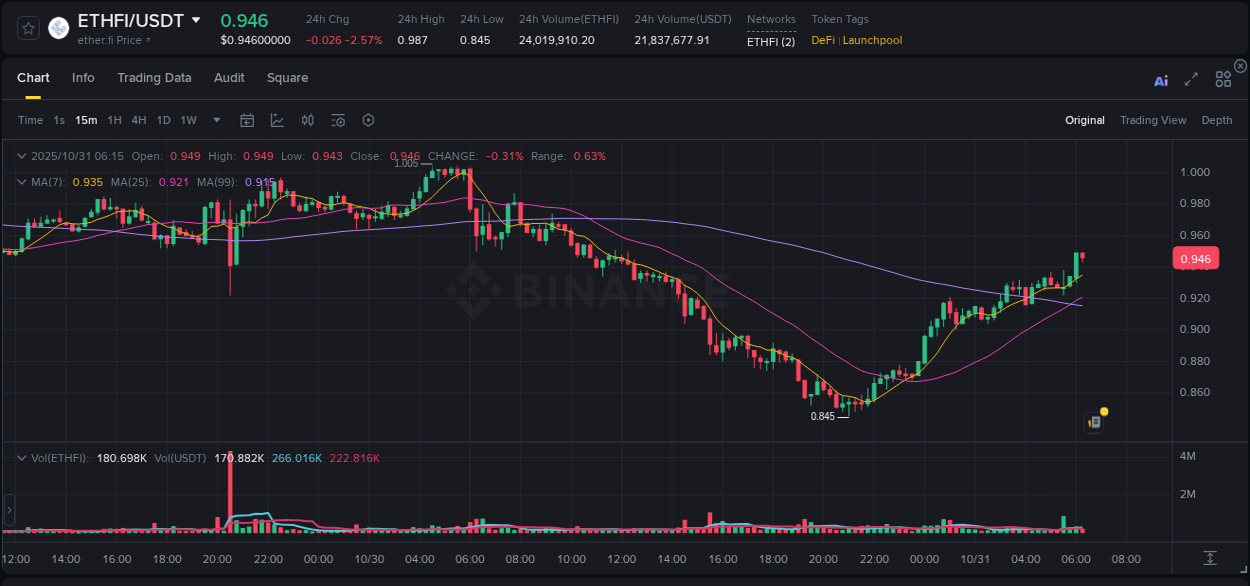Open the widget layout selector
Image resolution: width=1250 pixels, height=586 pixels.
[1223, 78]
